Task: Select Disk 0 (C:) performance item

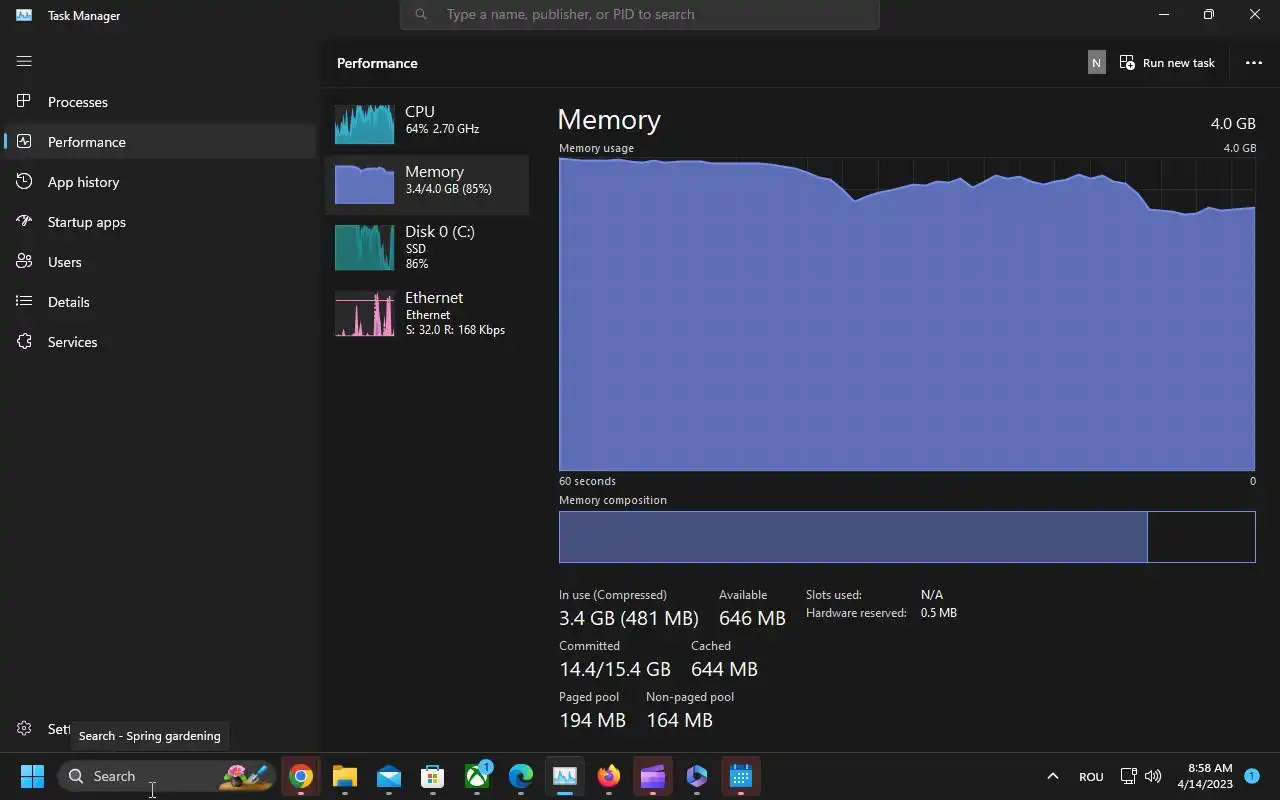Action: point(427,247)
